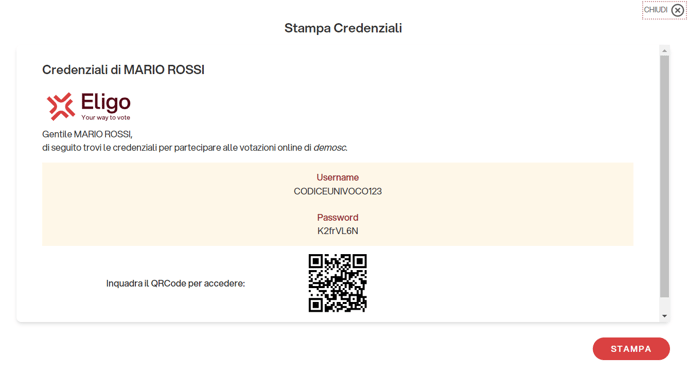Click the vertical scrollbar thumb
The width and height of the screenshot is (688, 374).
(x=664, y=176)
